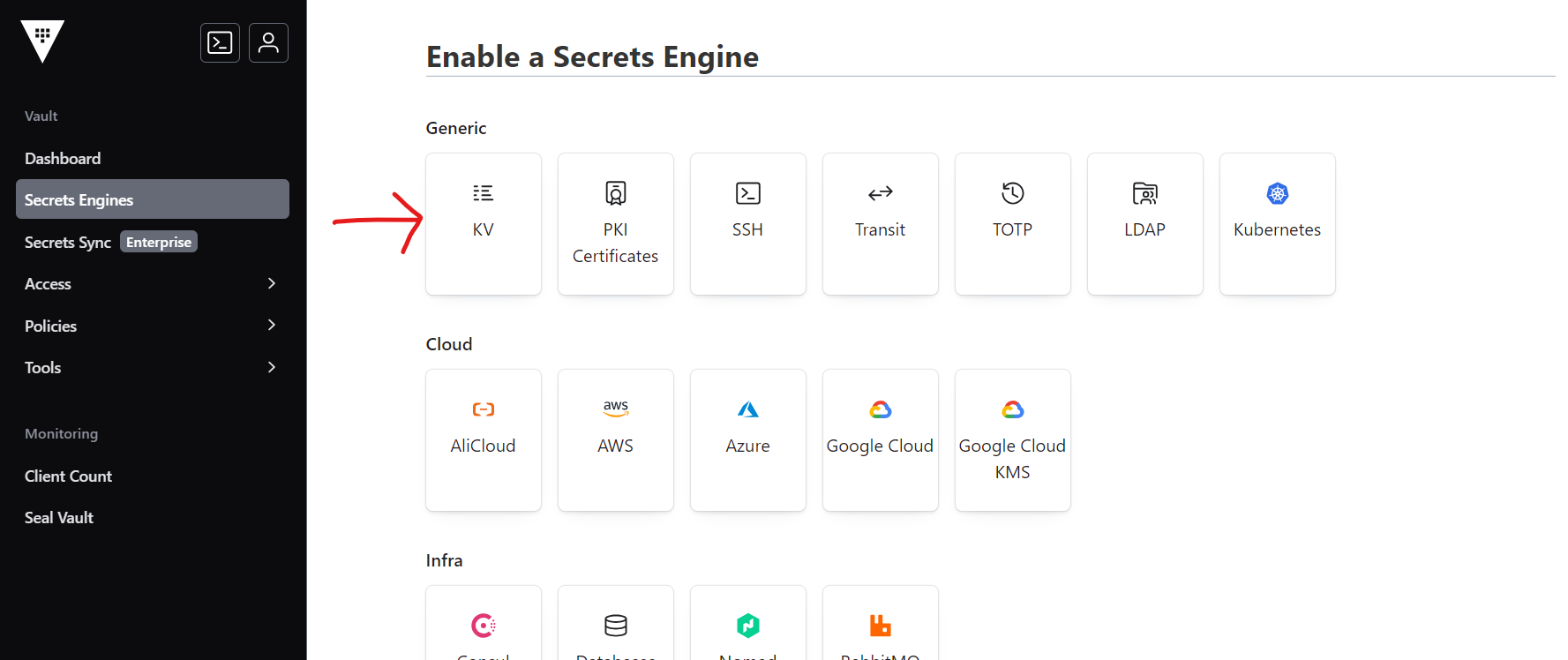1568x660 pixels.
Task: Select the KV secrets engine
Action: point(483,223)
